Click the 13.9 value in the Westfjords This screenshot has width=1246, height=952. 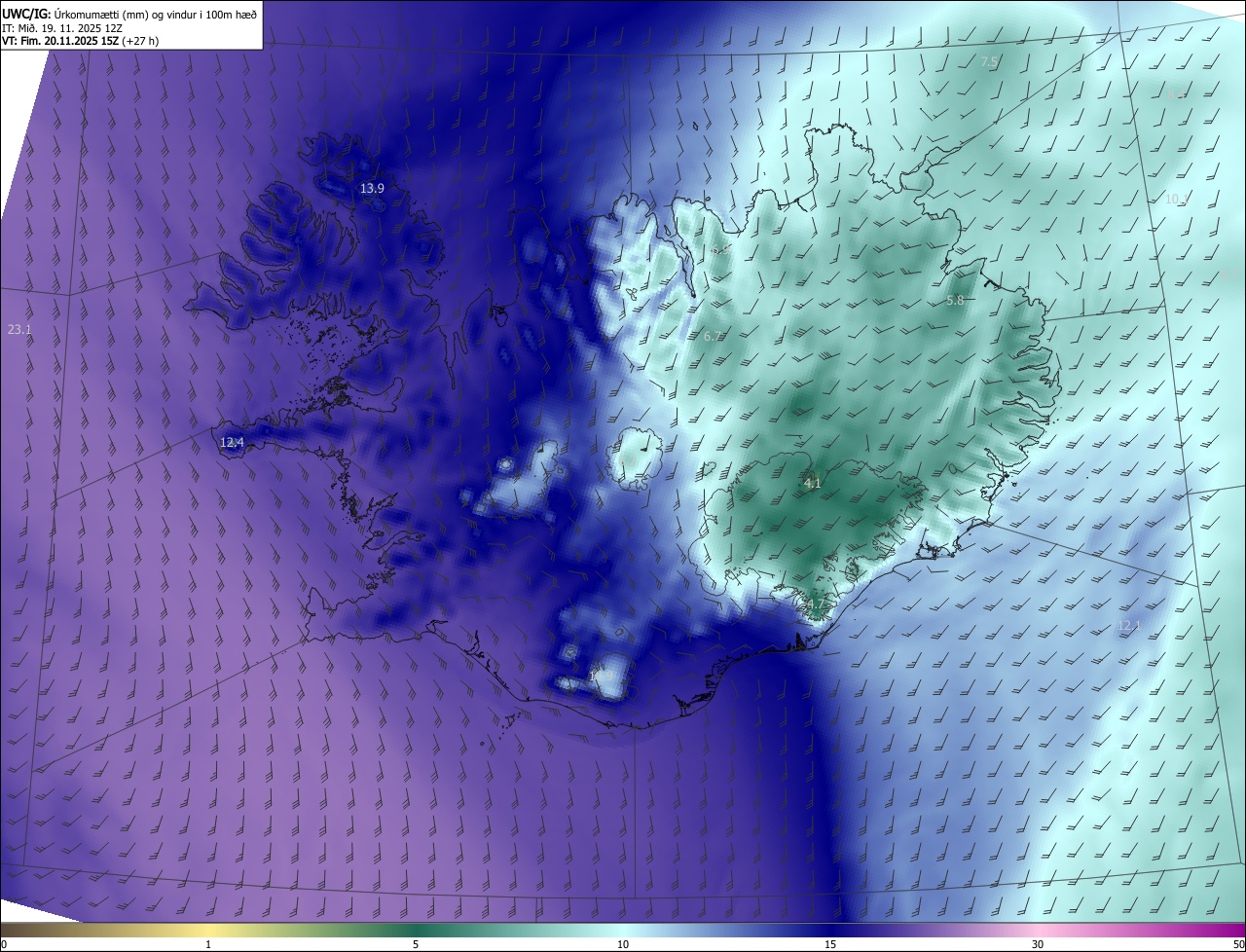click(x=373, y=188)
